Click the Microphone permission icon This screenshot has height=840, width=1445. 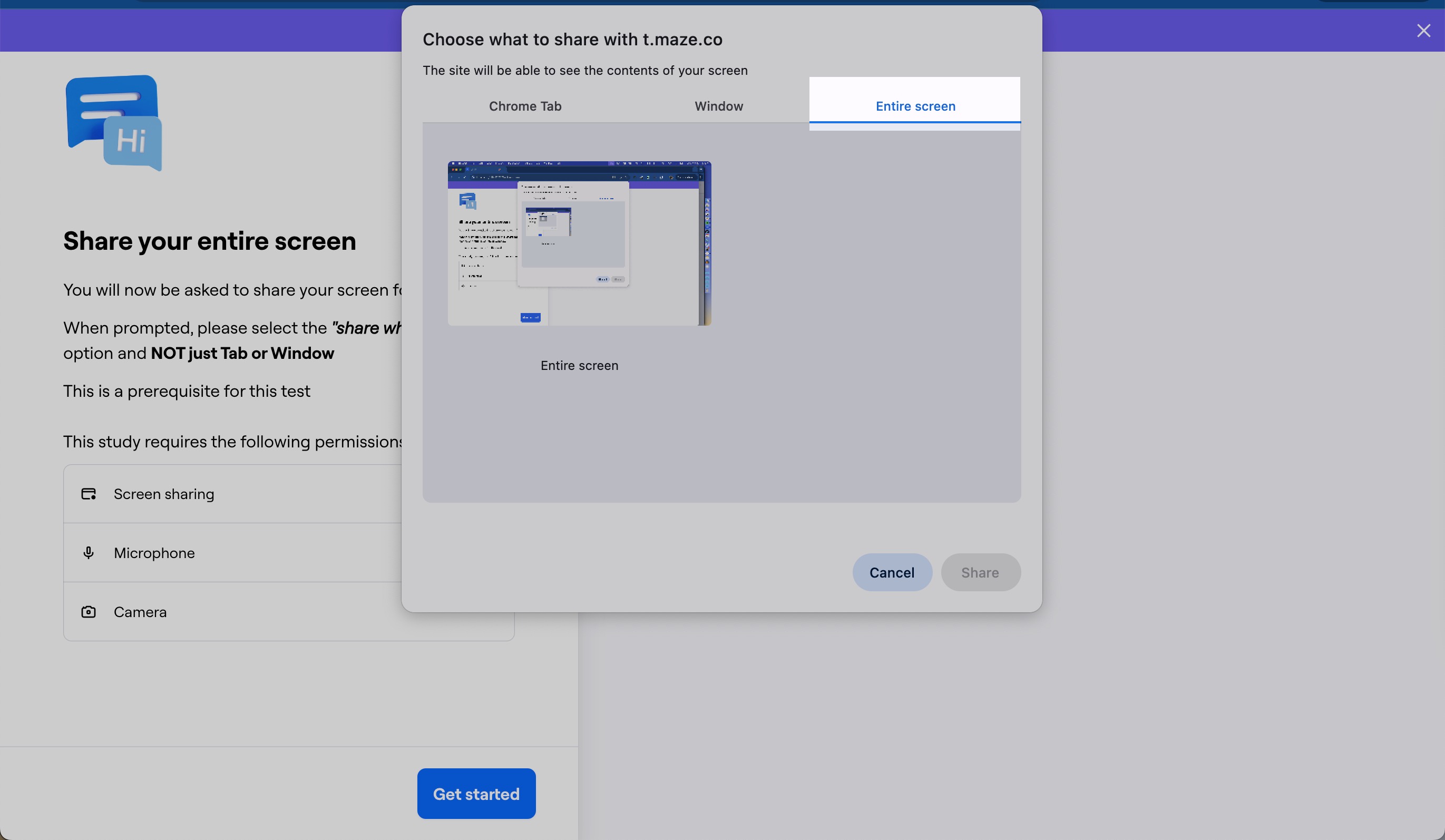click(89, 553)
